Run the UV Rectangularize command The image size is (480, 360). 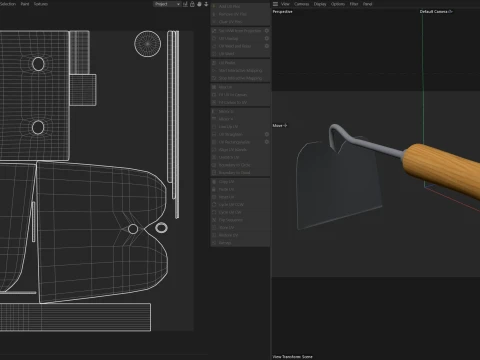pyautogui.click(x=237, y=142)
